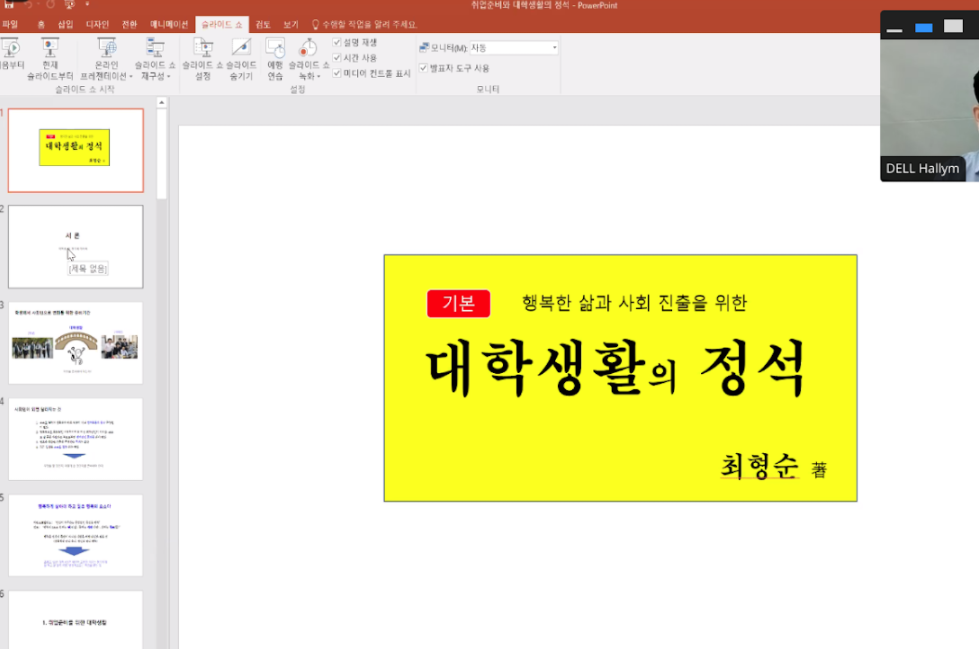Viewport: 979px width, 649px height.
Task: Expand 슬라이드 쇼 녹화 dropdown arrow
Action: click(x=319, y=76)
